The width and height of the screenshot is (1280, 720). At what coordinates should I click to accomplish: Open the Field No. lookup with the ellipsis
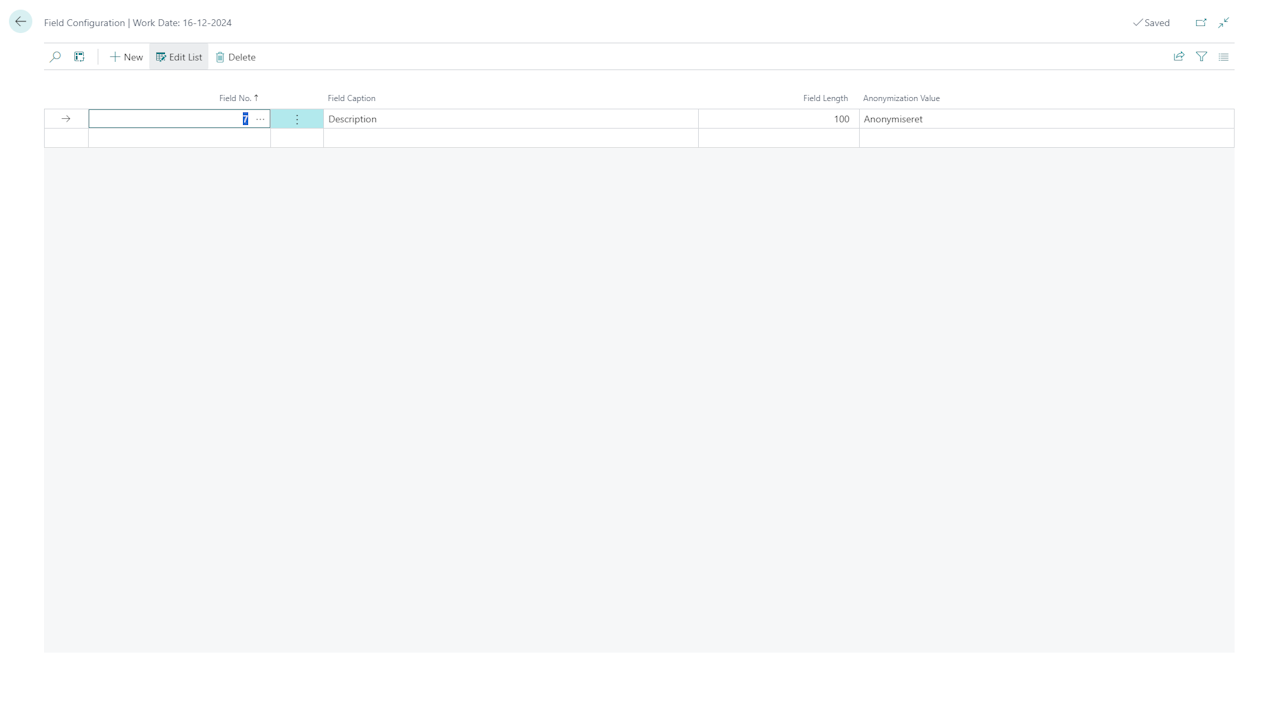click(x=259, y=118)
